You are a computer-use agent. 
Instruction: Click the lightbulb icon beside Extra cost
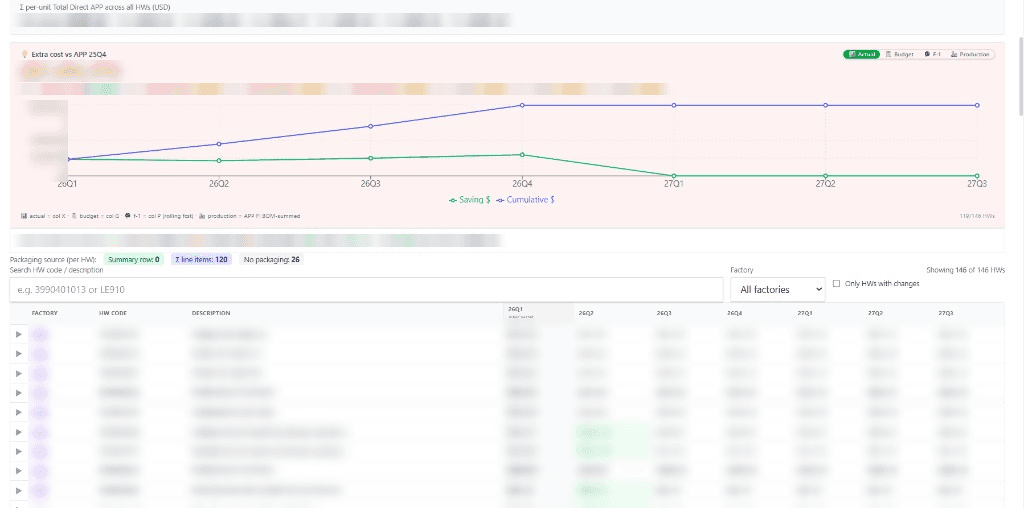pyautogui.click(x=25, y=54)
